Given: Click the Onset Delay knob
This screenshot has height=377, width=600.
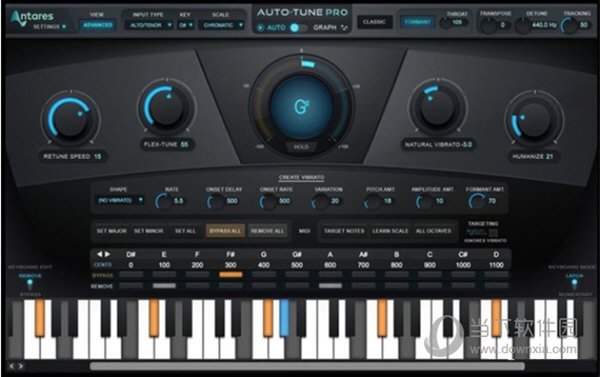Looking at the screenshot, I should 216,201.
